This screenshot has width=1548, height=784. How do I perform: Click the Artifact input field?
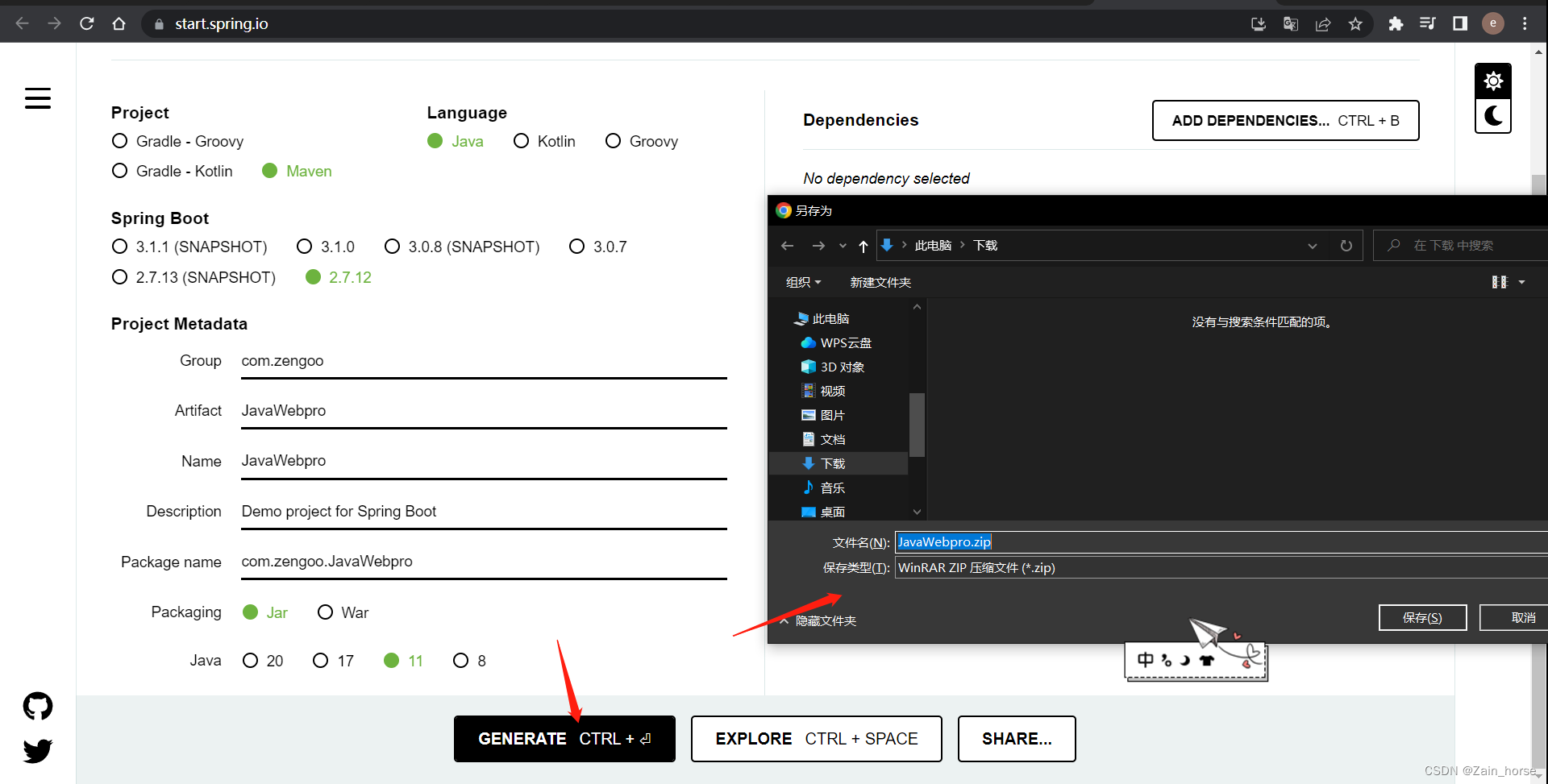click(484, 411)
